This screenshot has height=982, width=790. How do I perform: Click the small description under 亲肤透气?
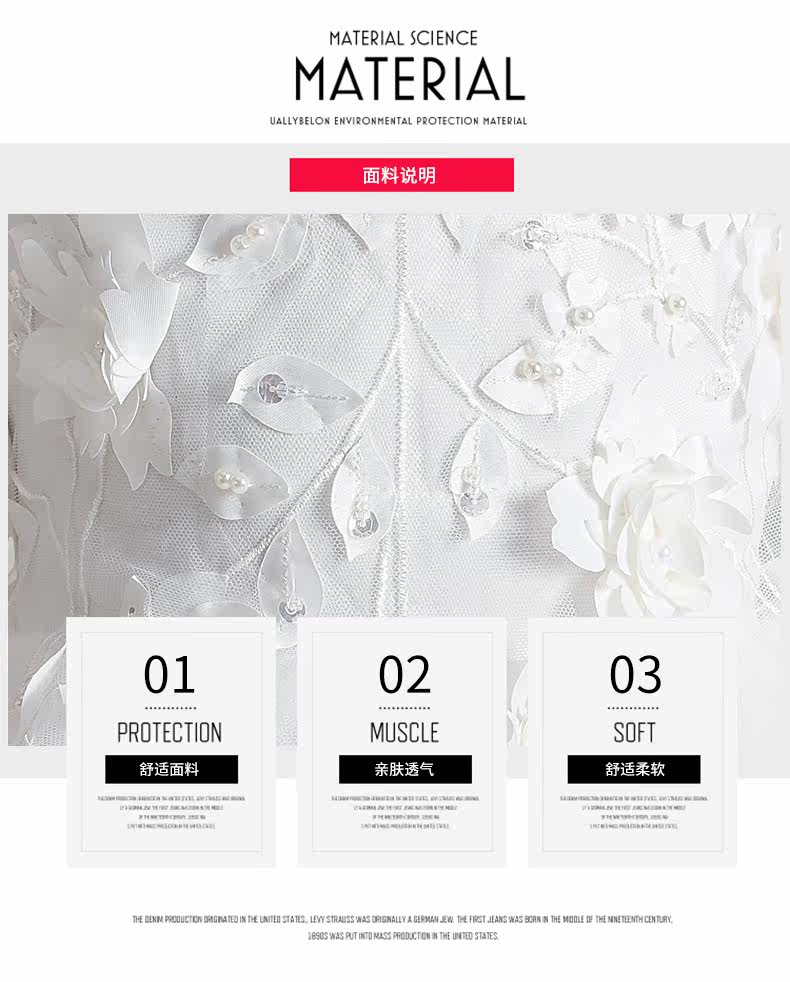pyautogui.click(x=405, y=812)
